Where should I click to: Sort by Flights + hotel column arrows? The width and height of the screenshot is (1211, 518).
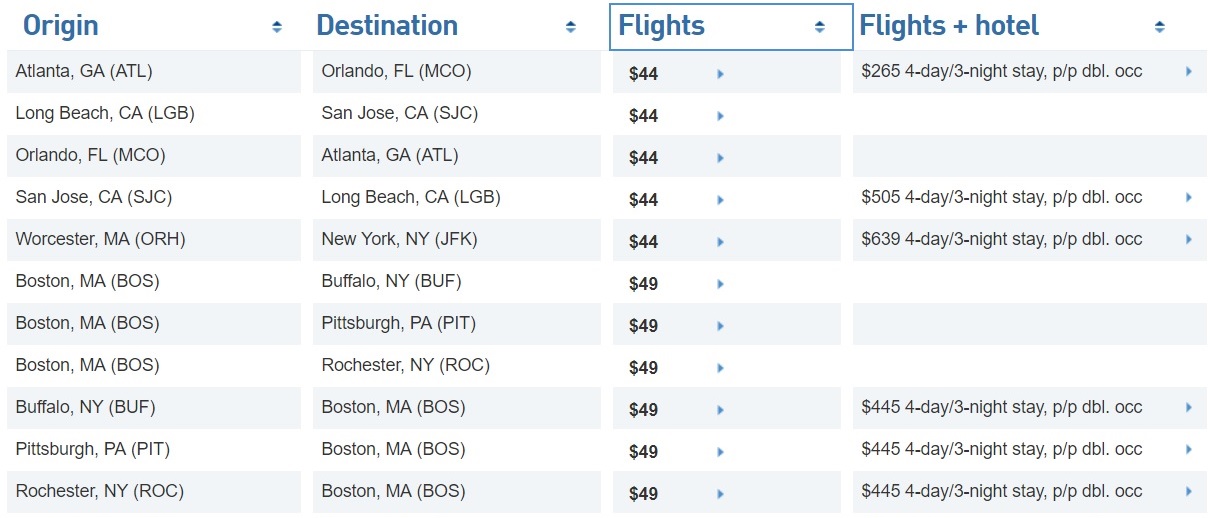tap(1159, 28)
